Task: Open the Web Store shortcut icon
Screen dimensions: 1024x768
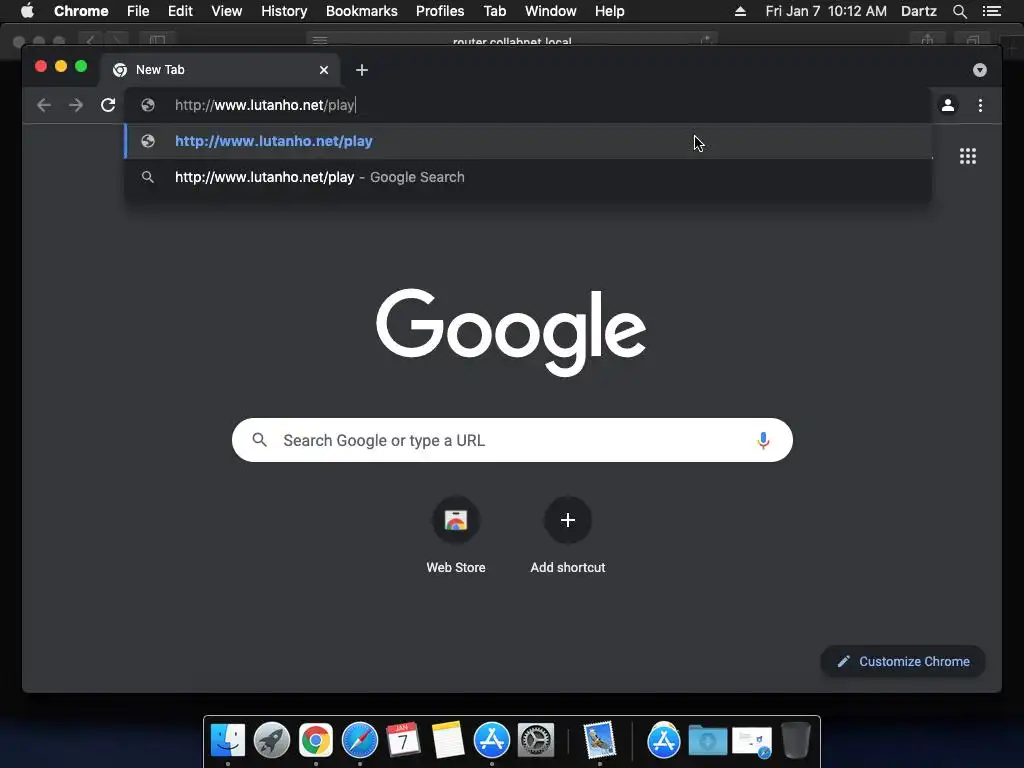Action: pos(456,520)
